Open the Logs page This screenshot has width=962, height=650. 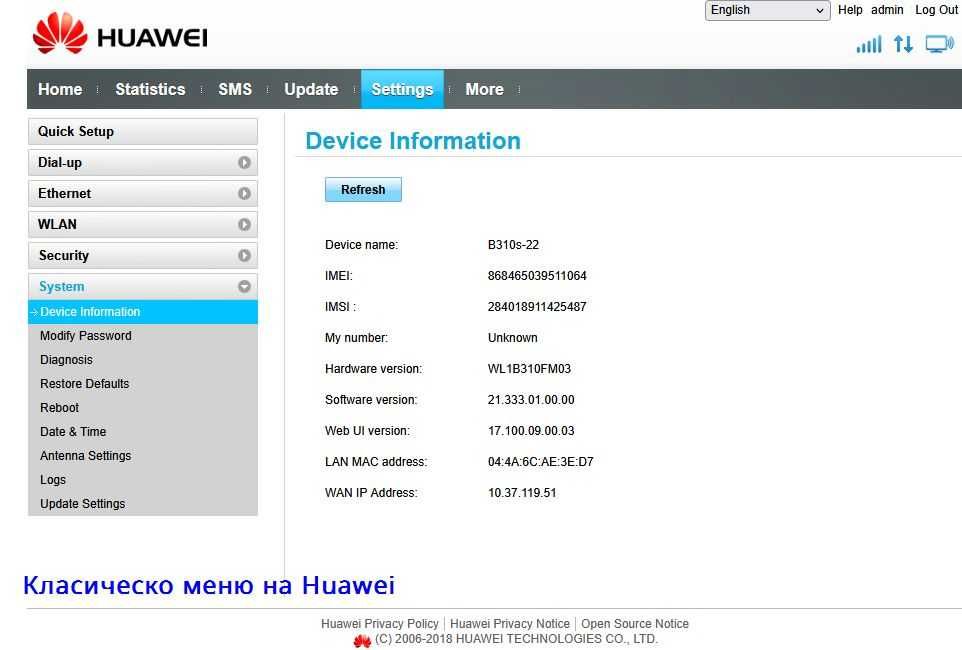(x=53, y=479)
